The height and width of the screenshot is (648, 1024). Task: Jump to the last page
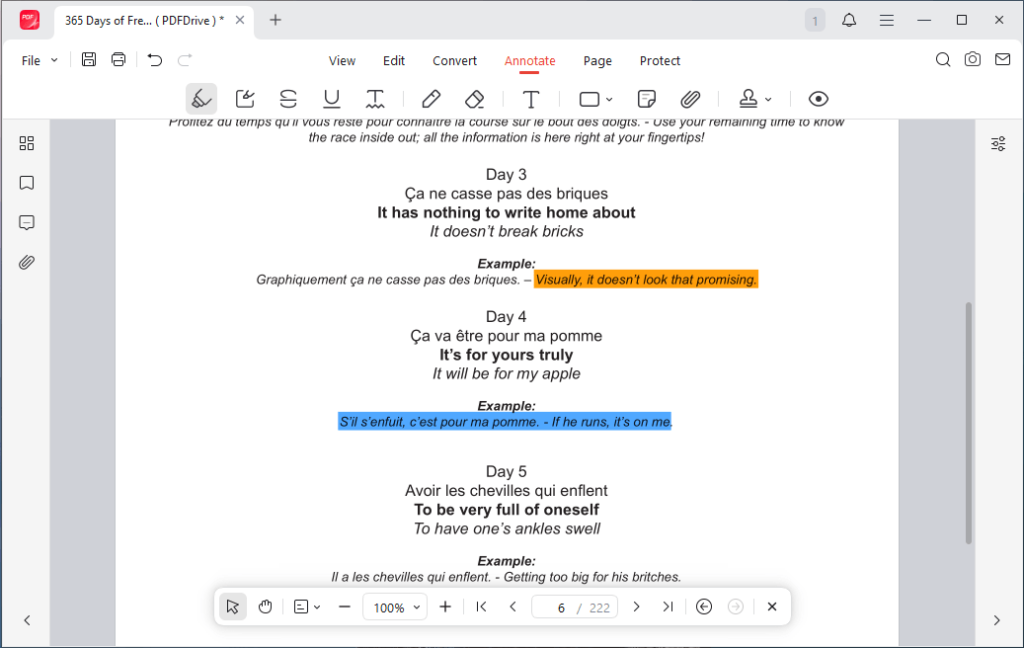[x=667, y=607]
